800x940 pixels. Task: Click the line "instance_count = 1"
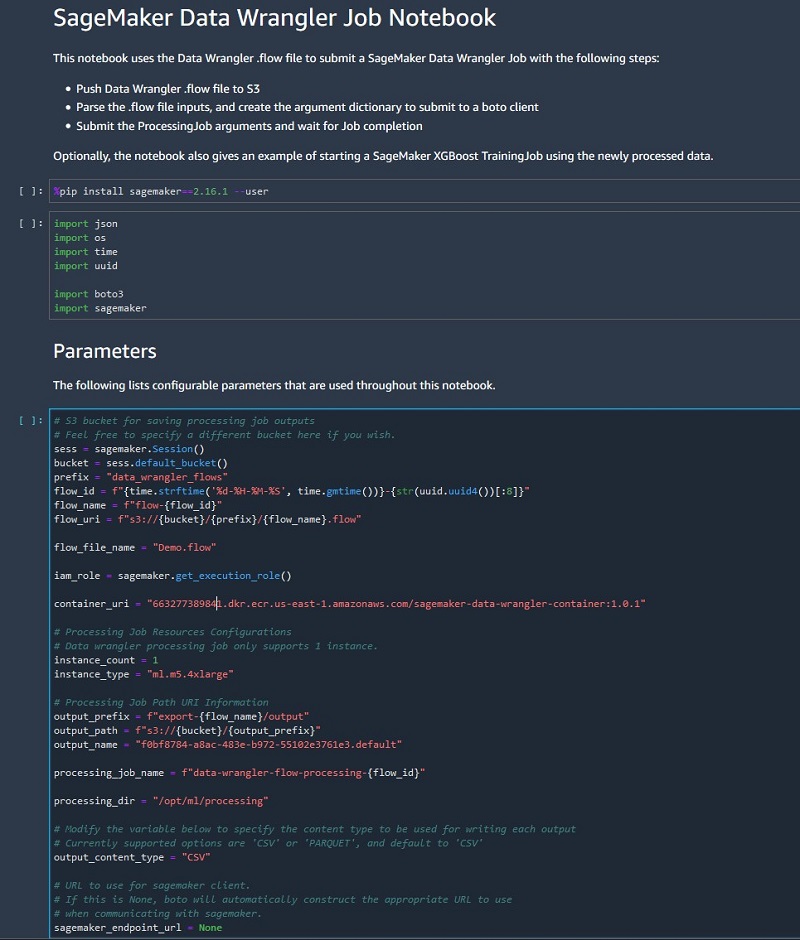[106, 660]
